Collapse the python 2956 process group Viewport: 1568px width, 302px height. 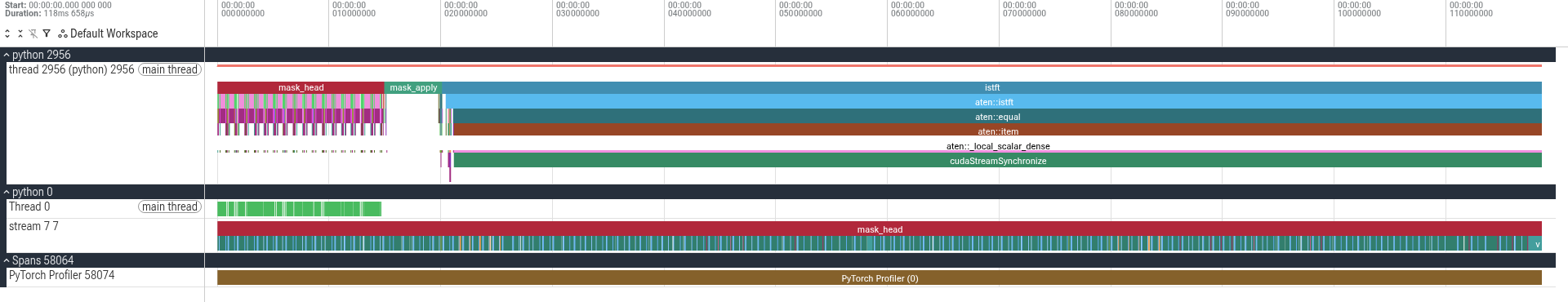pos(7,55)
